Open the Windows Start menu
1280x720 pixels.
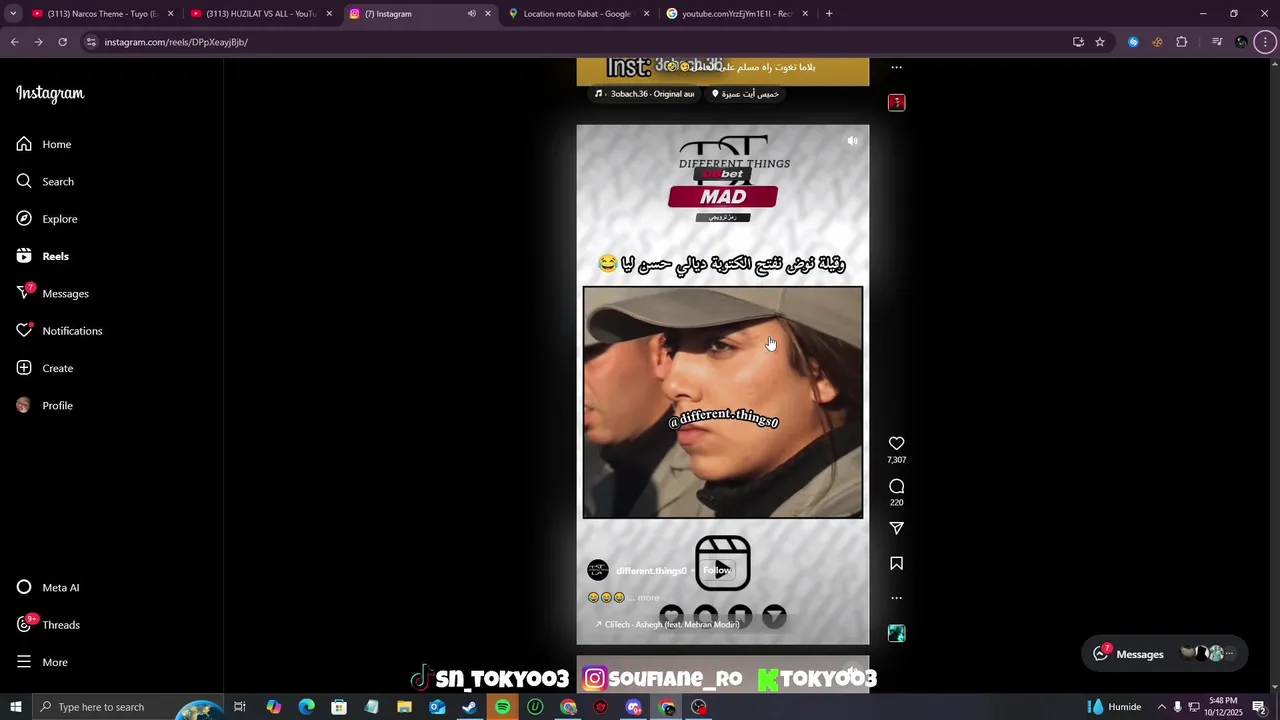pos(16,707)
